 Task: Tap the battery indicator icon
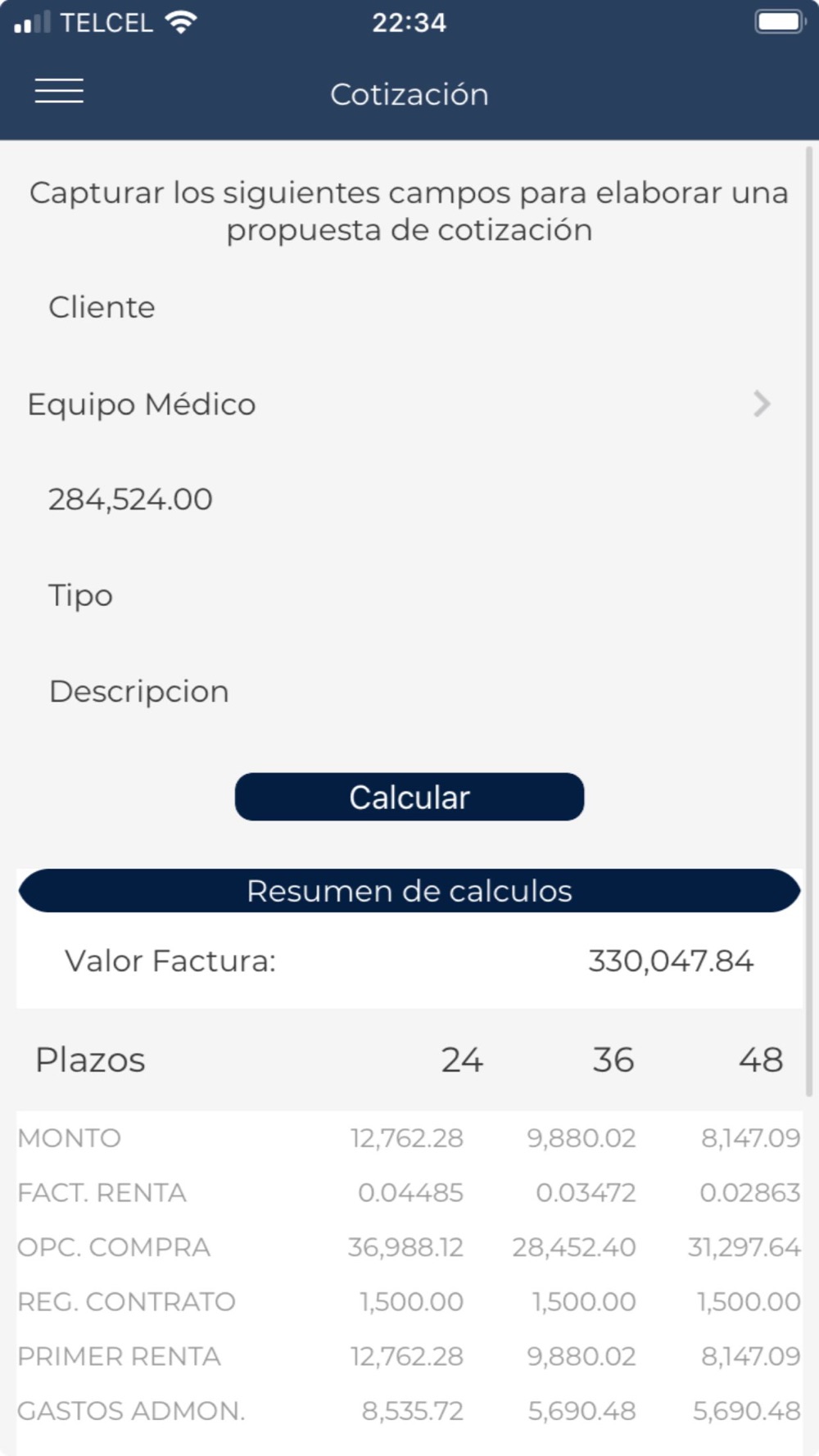[x=780, y=21]
